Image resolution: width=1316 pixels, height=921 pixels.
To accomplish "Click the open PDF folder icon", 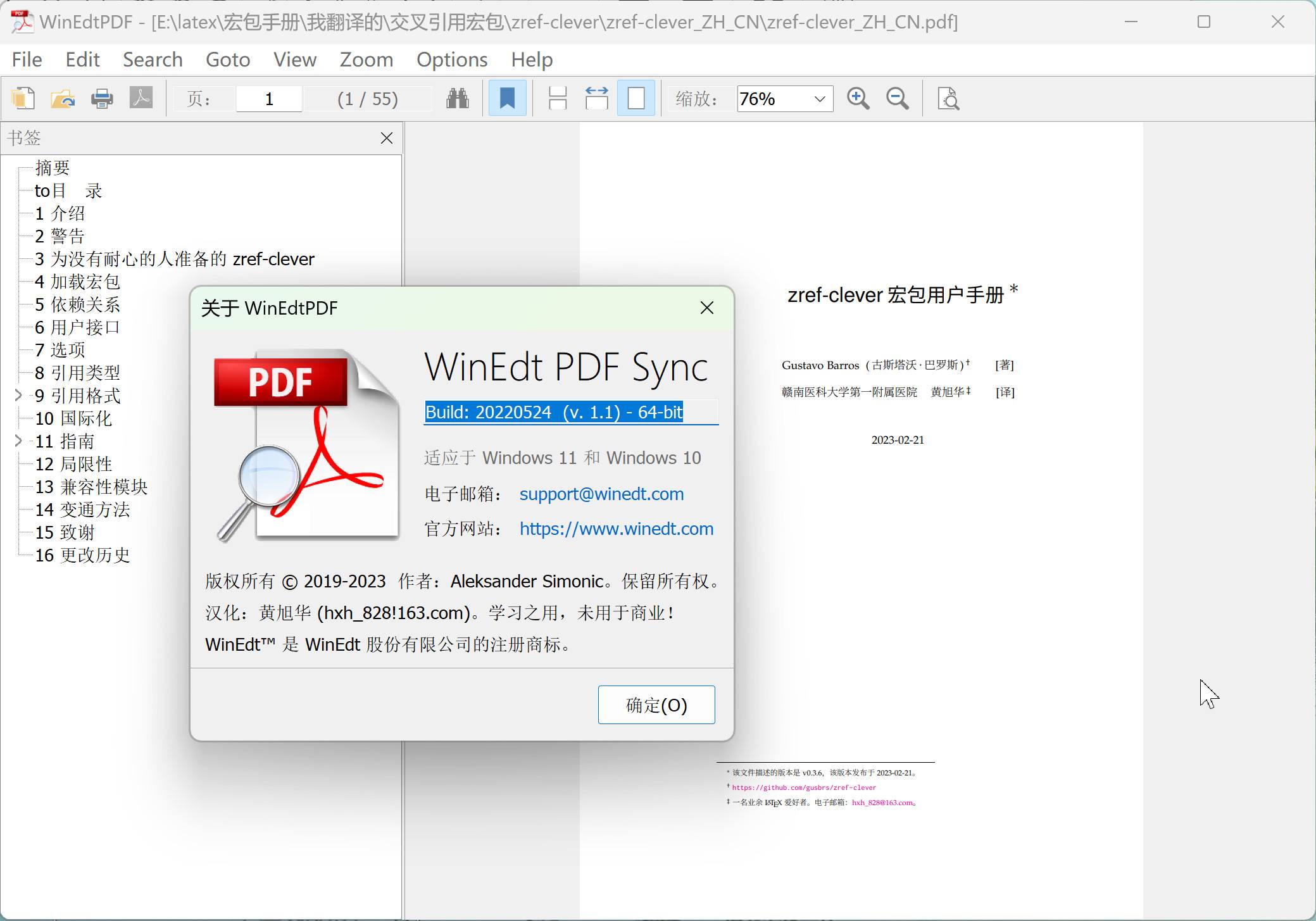I will [63, 99].
